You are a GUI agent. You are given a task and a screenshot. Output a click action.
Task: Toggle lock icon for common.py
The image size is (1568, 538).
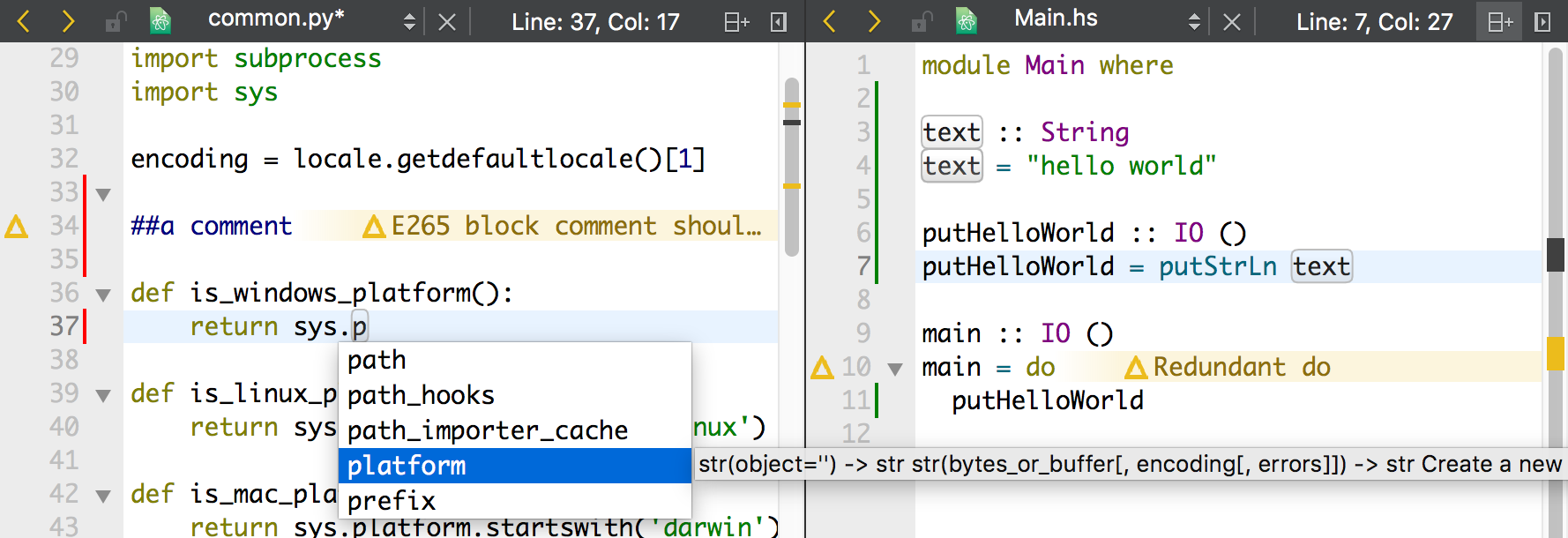click(x=115, y=21)
